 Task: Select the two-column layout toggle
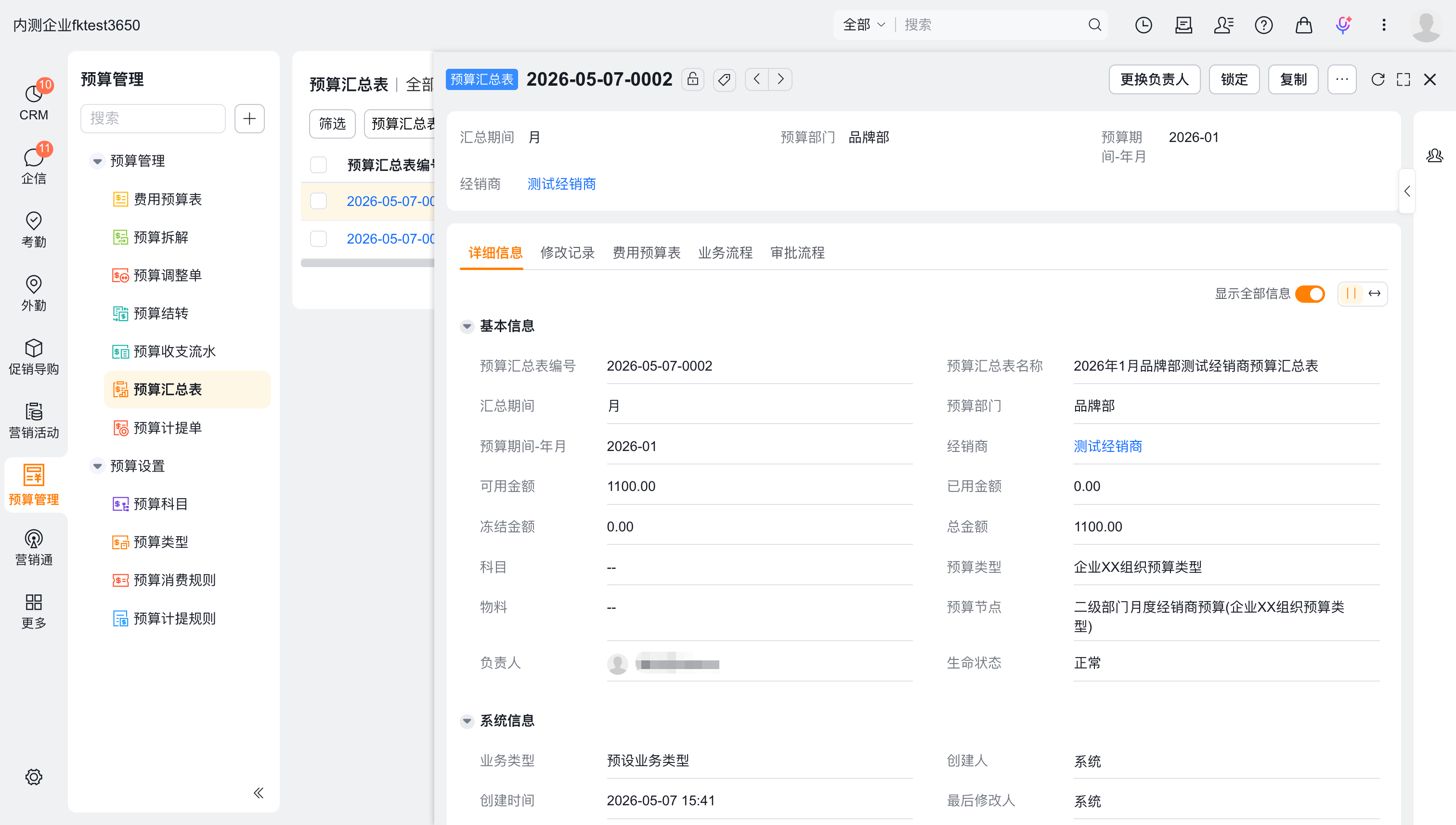pyautogui.click(x=1351, y=294)
